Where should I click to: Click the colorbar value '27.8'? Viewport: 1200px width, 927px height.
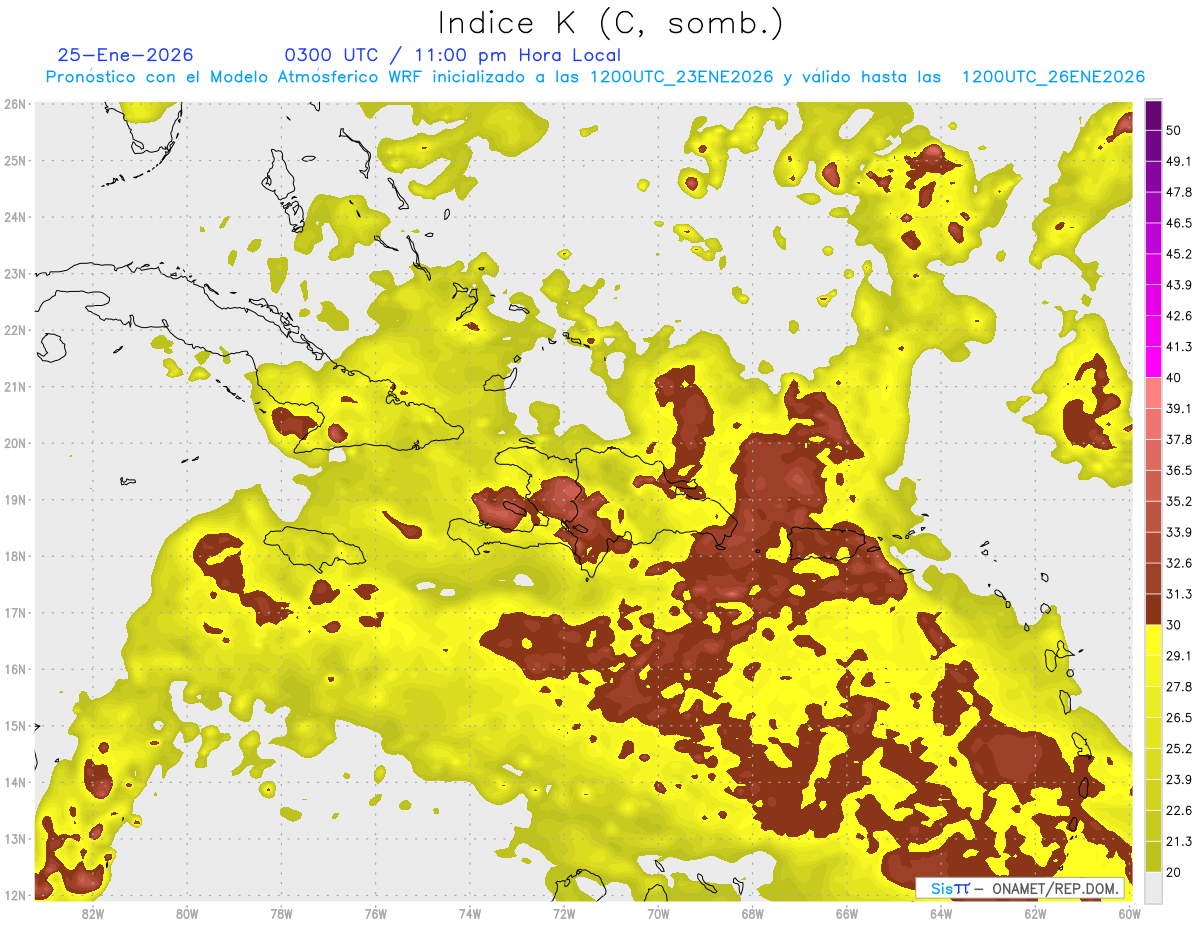pyautogui.click(x=1178, y=687)
